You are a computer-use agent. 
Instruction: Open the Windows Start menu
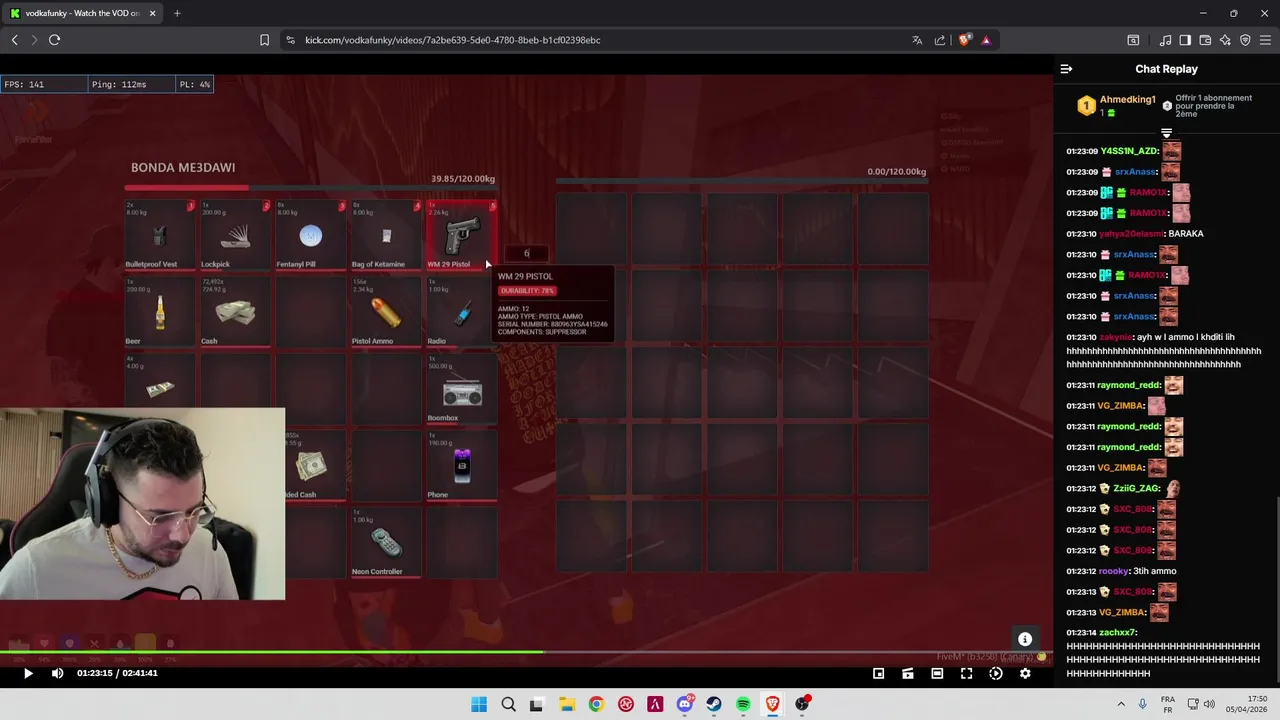pos(479,704)
